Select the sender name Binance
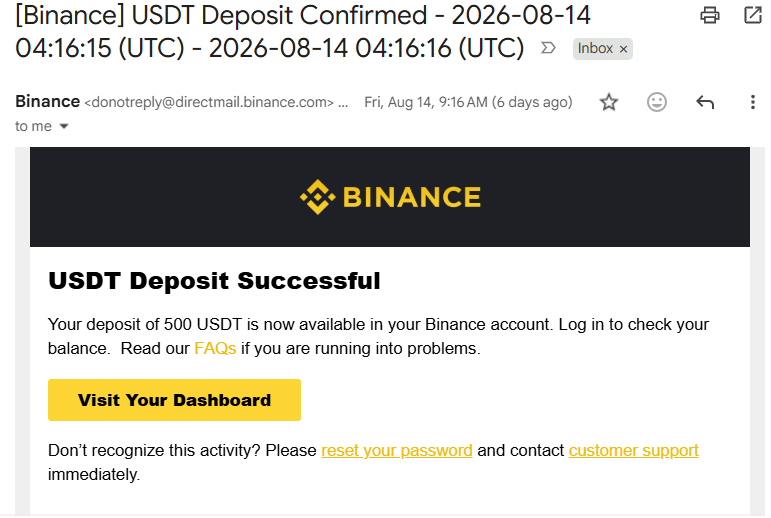This screenshot has height=518, width=771. (x=47, y=101)
